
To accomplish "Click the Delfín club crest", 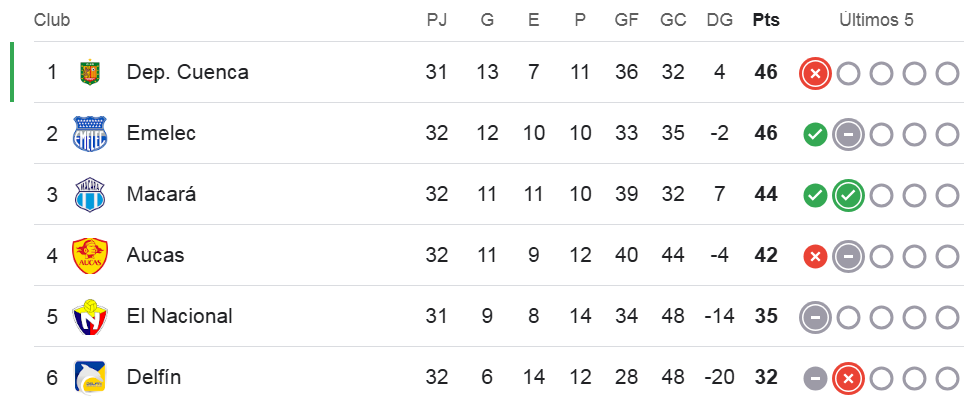I will coord(90,378).
